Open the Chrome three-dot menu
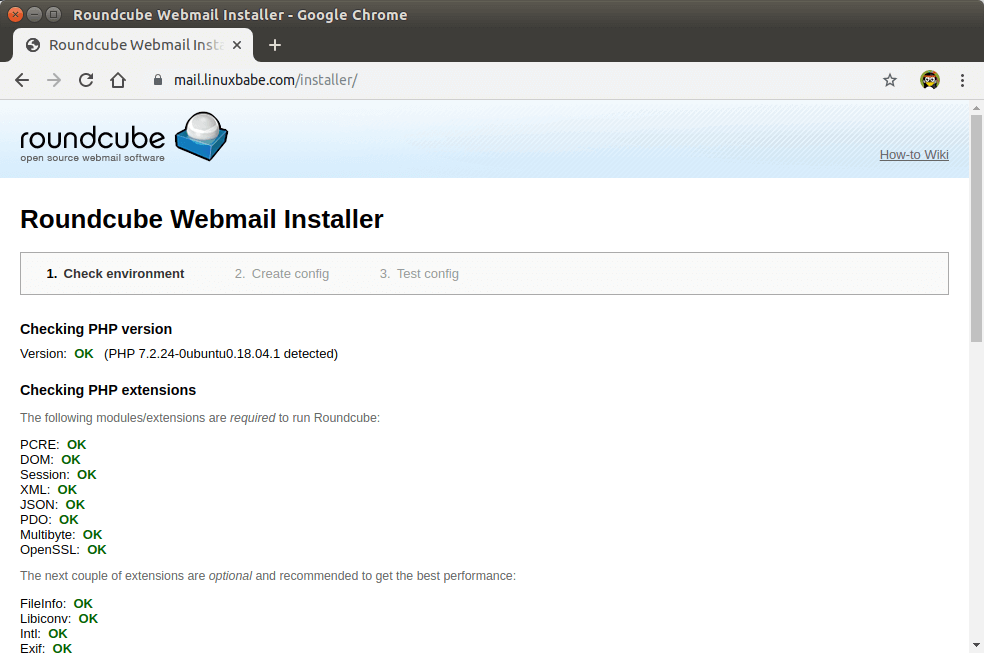The height and width of the screenshot is (653, 984). point(962,80)
